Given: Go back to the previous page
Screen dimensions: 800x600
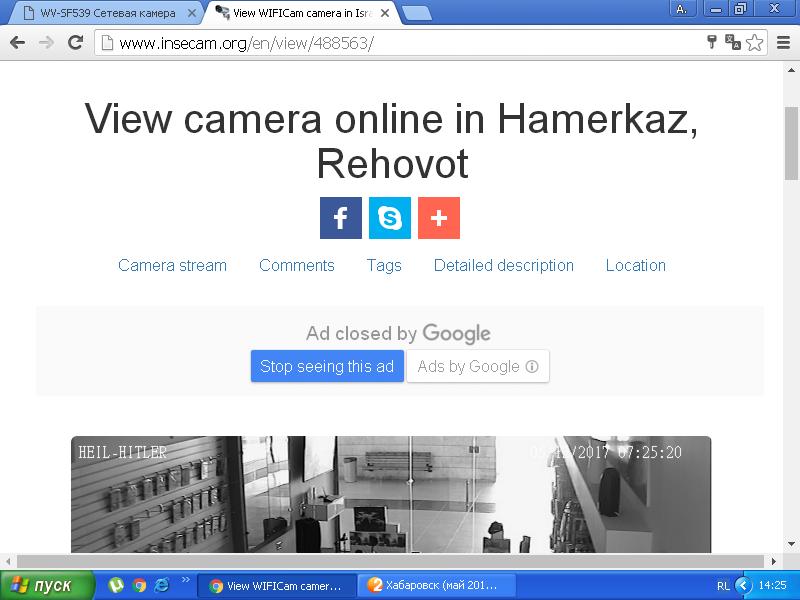Looking at the screenshot, I should [17, 43].
